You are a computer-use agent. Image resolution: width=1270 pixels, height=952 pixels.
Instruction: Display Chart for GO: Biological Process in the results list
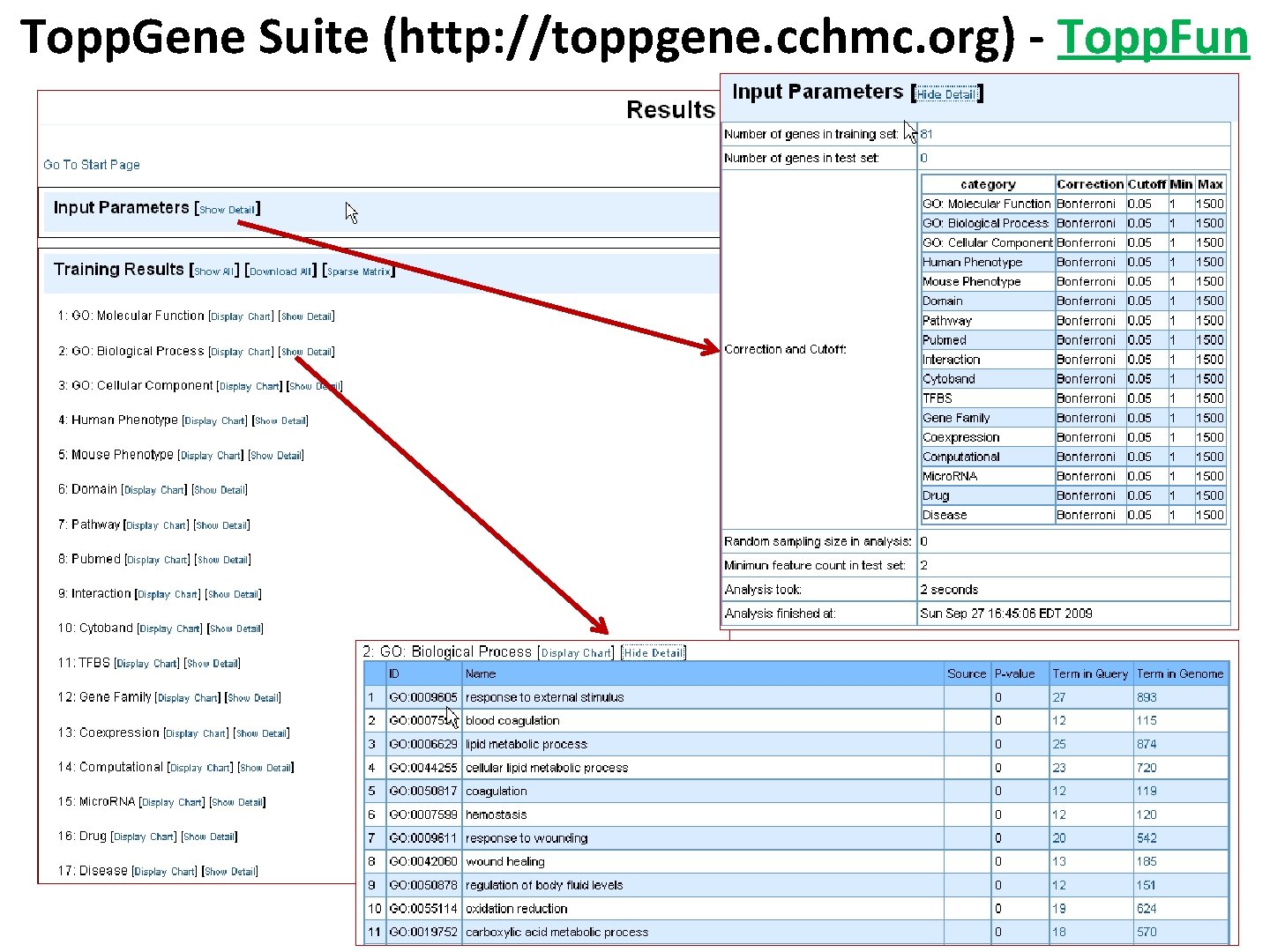click(241, 352)
